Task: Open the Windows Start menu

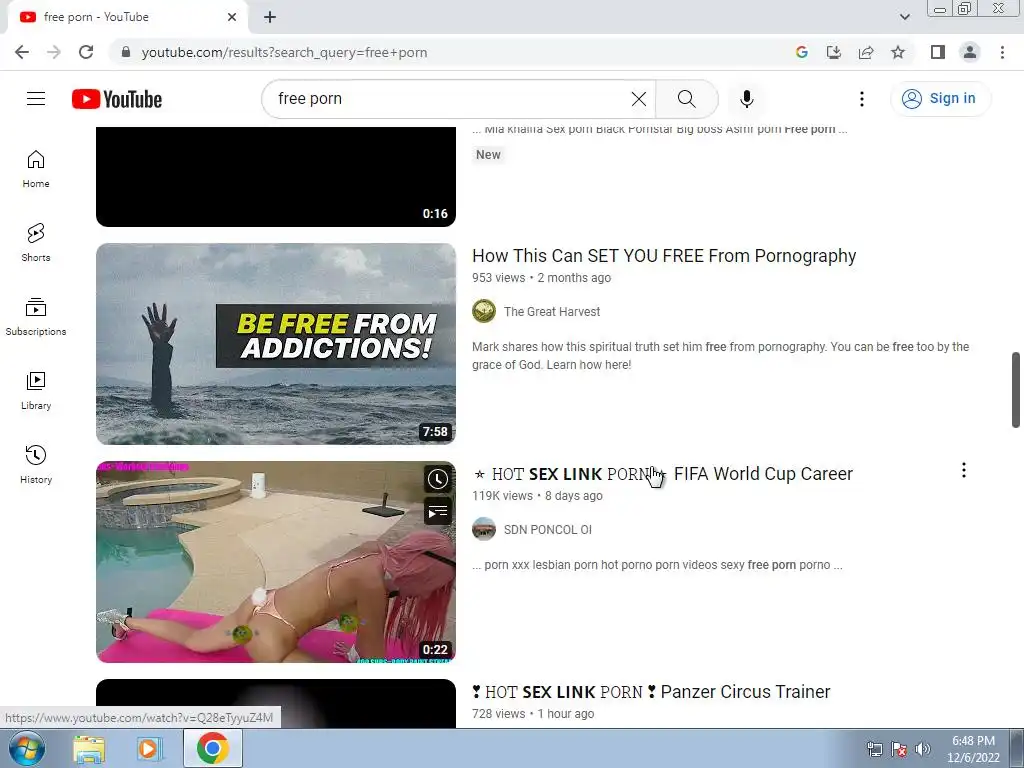Action: 27,748
